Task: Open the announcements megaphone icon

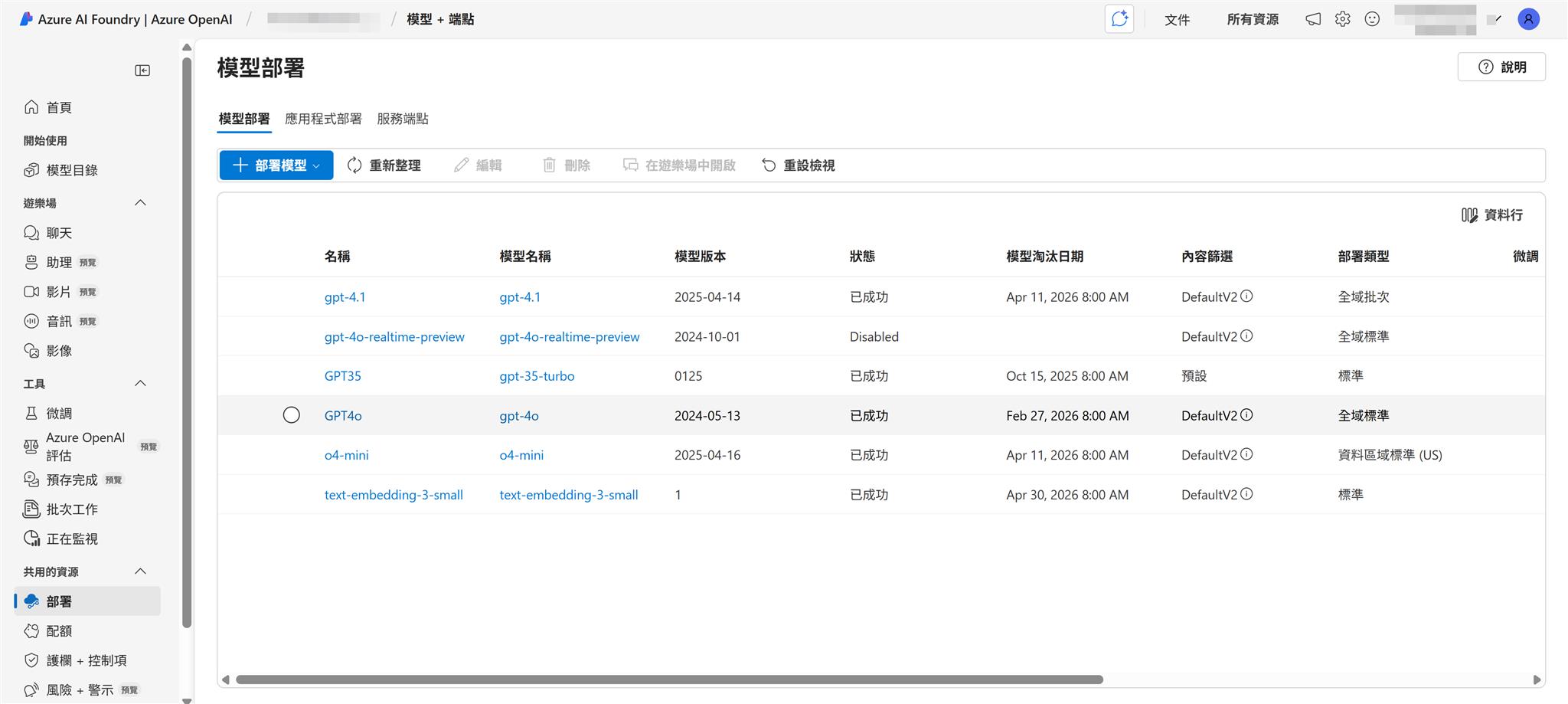Action: coord(1313,19)
